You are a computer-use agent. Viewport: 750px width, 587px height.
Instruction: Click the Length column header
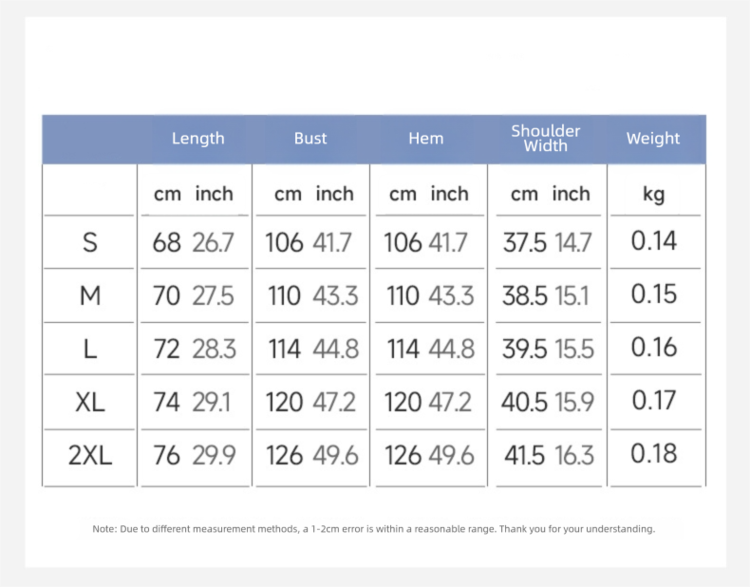click(198, 139)
